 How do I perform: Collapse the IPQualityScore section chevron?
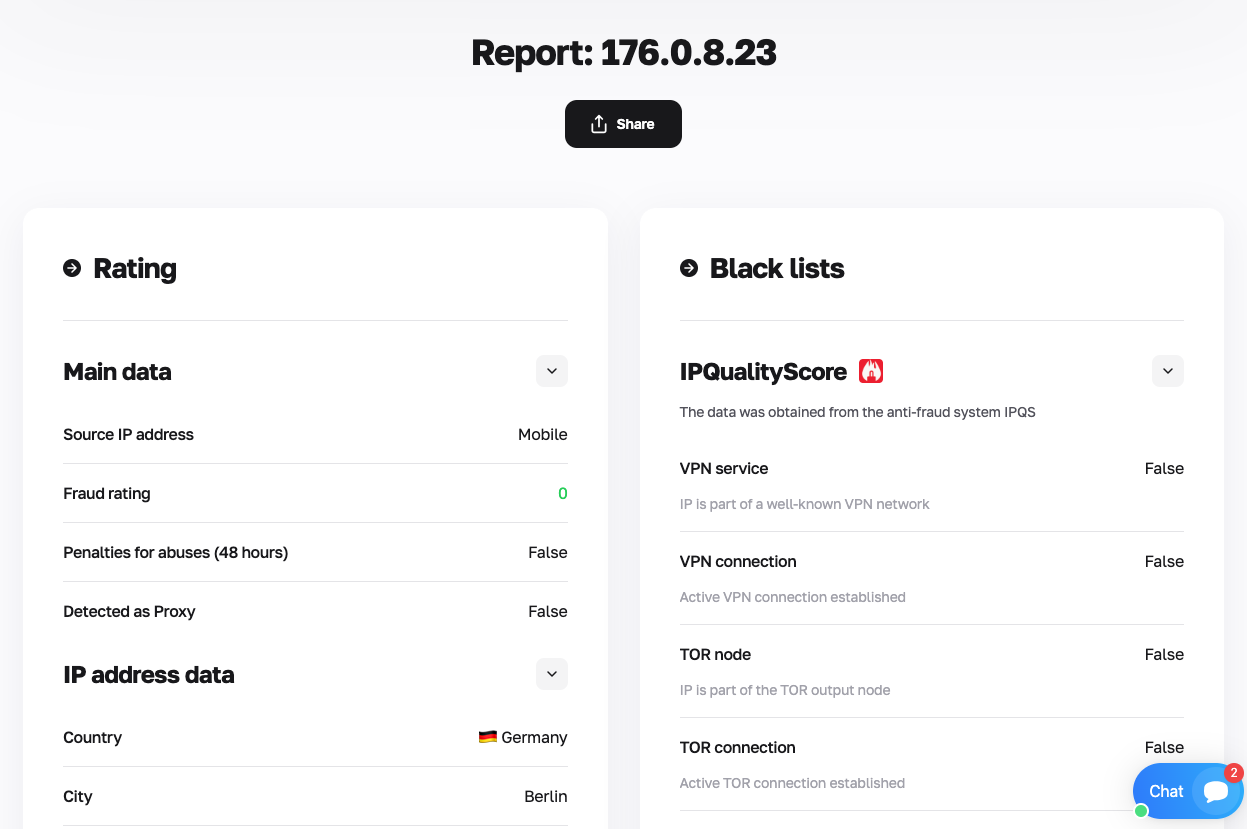[1167, 371]
